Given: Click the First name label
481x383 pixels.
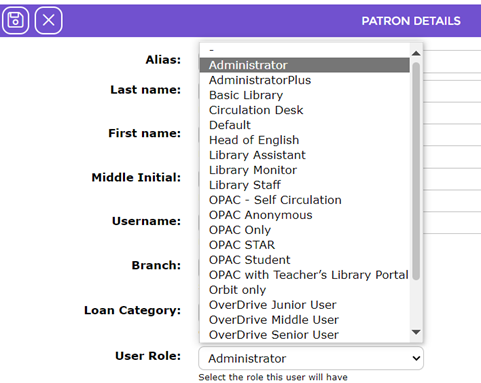Looking at the screenshot, I should (145, 133).
